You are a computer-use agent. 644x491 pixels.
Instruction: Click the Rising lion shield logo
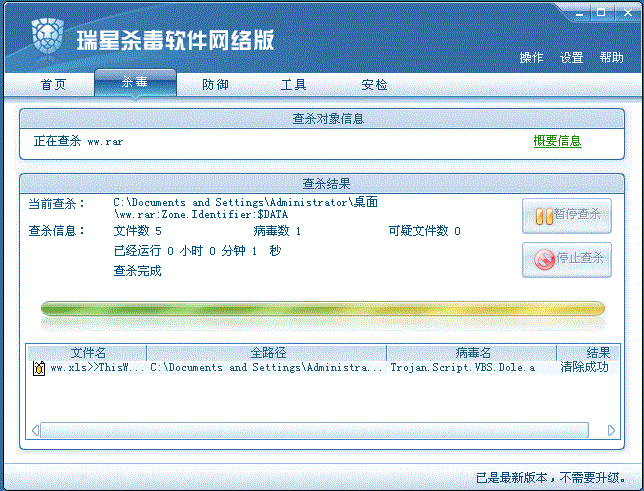click(48, 36)
